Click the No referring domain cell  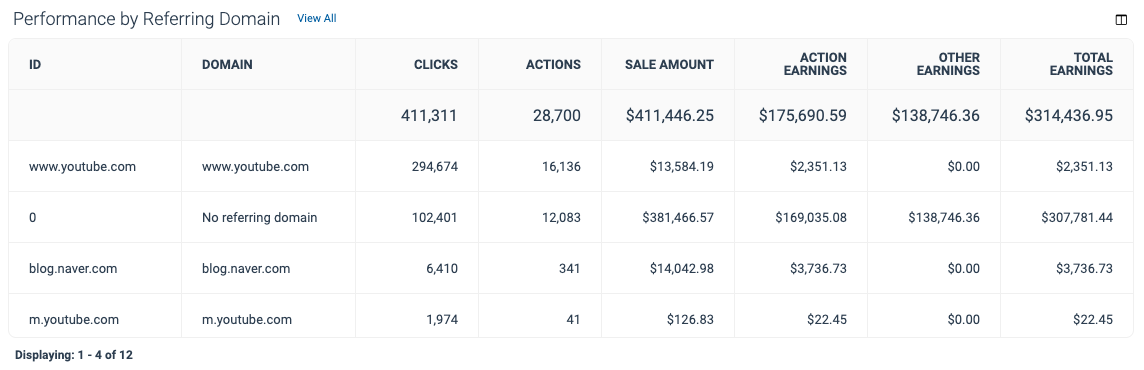click(260, 217)
